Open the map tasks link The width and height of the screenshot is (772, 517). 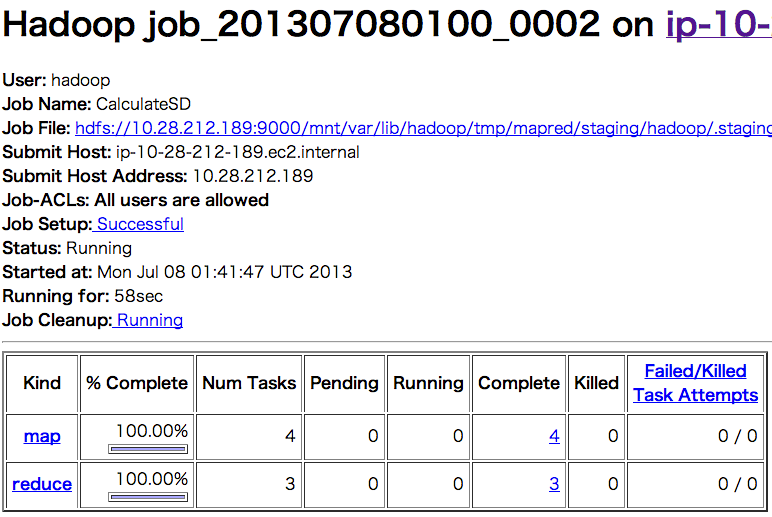pos(42,436)
